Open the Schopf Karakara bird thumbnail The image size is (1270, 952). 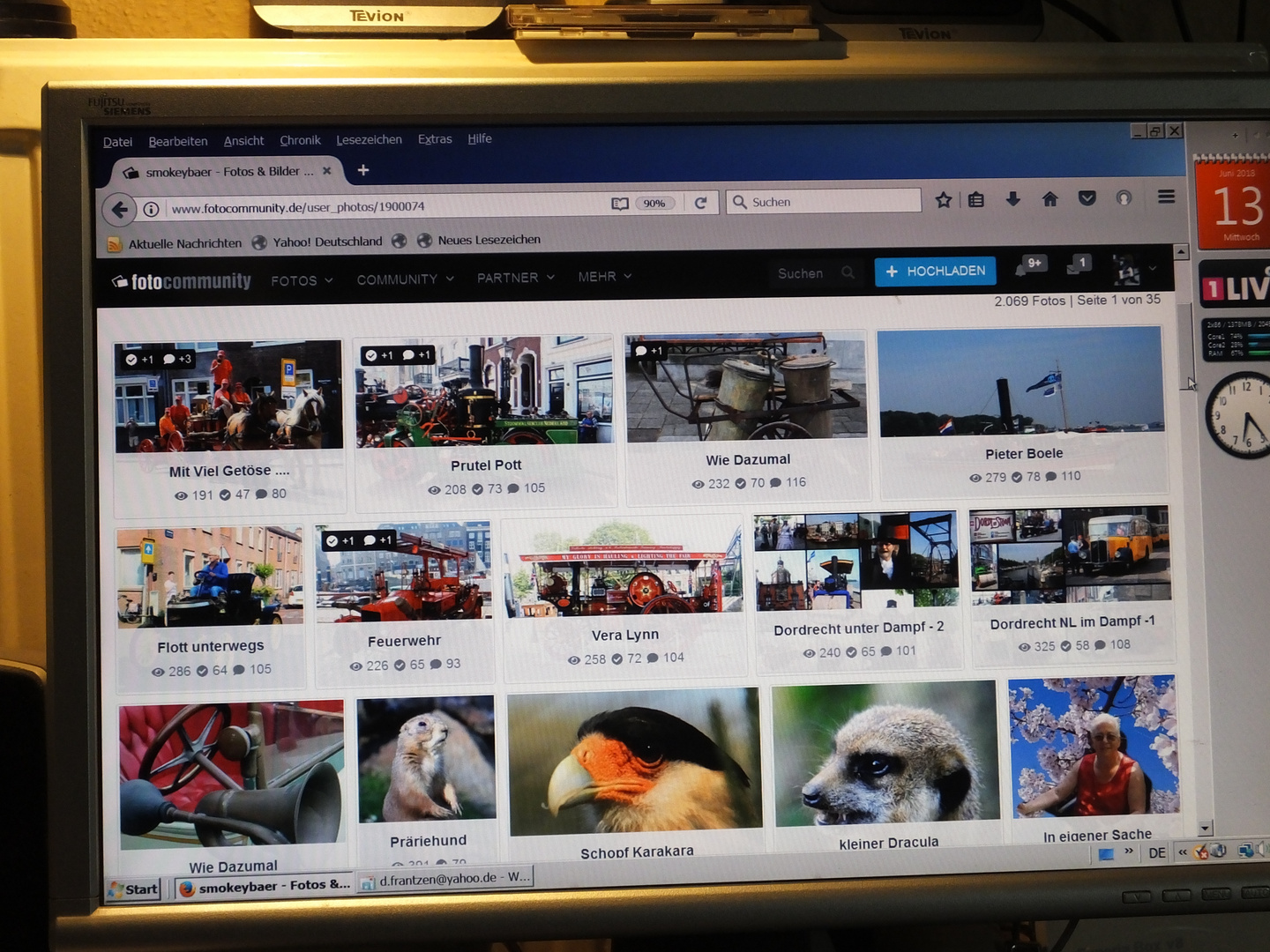click(634, 761)
